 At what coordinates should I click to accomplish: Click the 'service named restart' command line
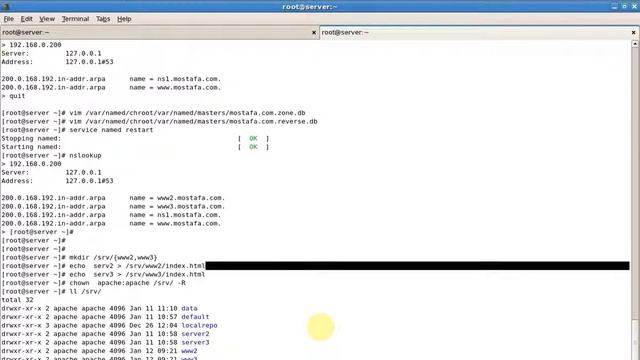[x=78, y=130]
